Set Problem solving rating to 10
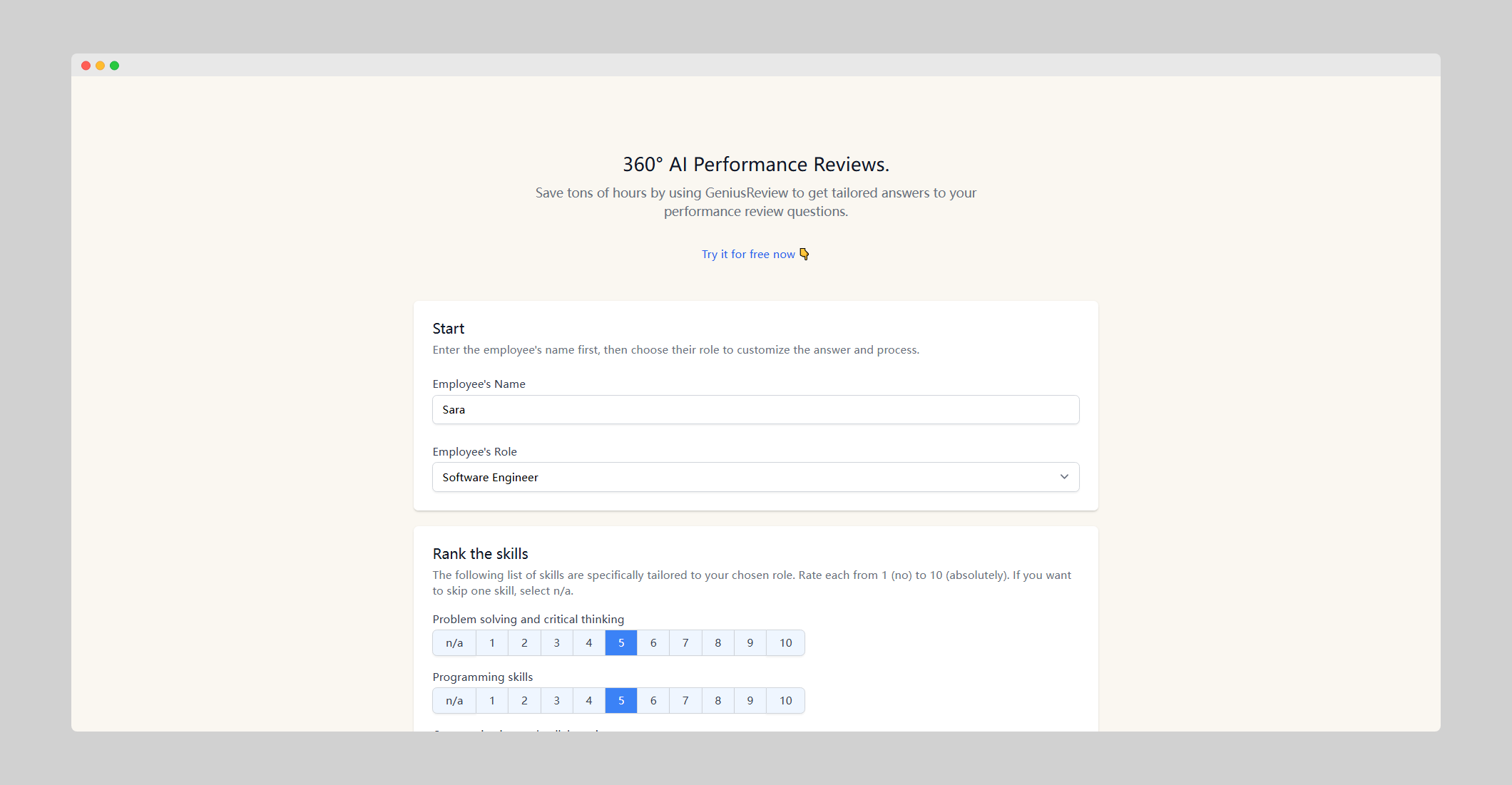This screenshot has height=785, width=1512. coord(785,643)
